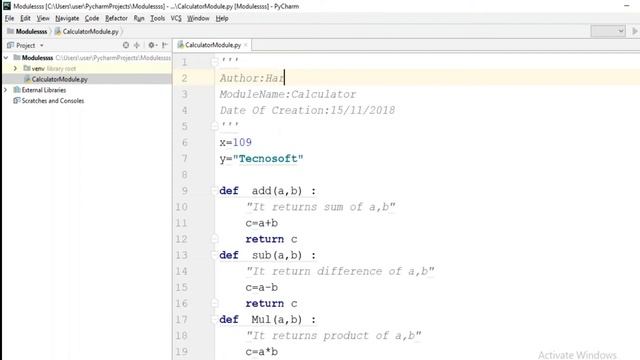Click 'sub(a,b)' function definition
The width and height of the screenshot is (640, 360).
coord(277,255)
